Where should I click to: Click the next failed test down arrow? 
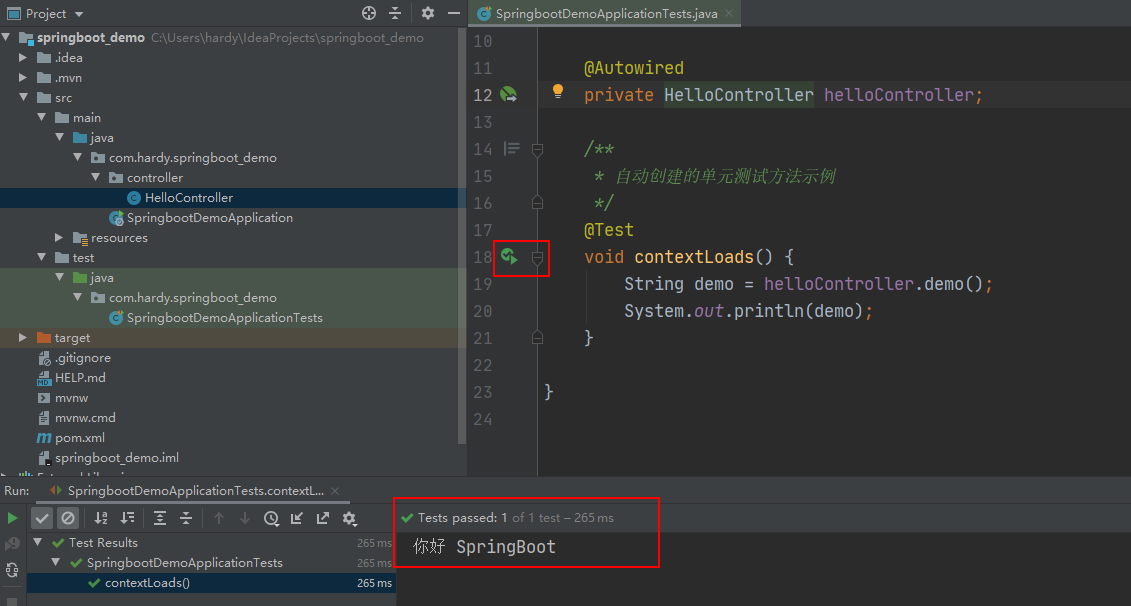pos(245,518)
